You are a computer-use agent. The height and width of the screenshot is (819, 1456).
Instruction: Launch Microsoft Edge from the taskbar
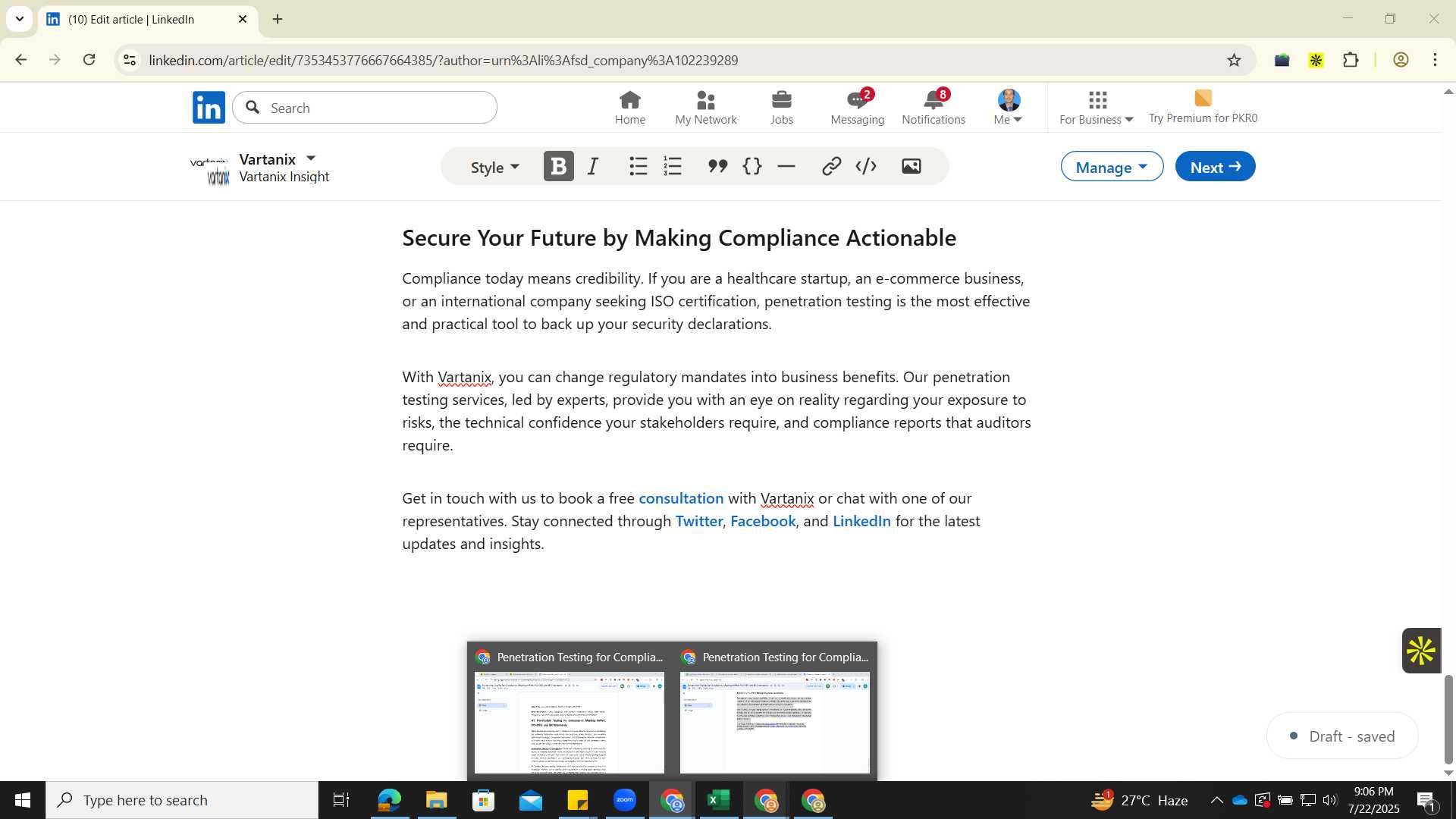(390, 800)
